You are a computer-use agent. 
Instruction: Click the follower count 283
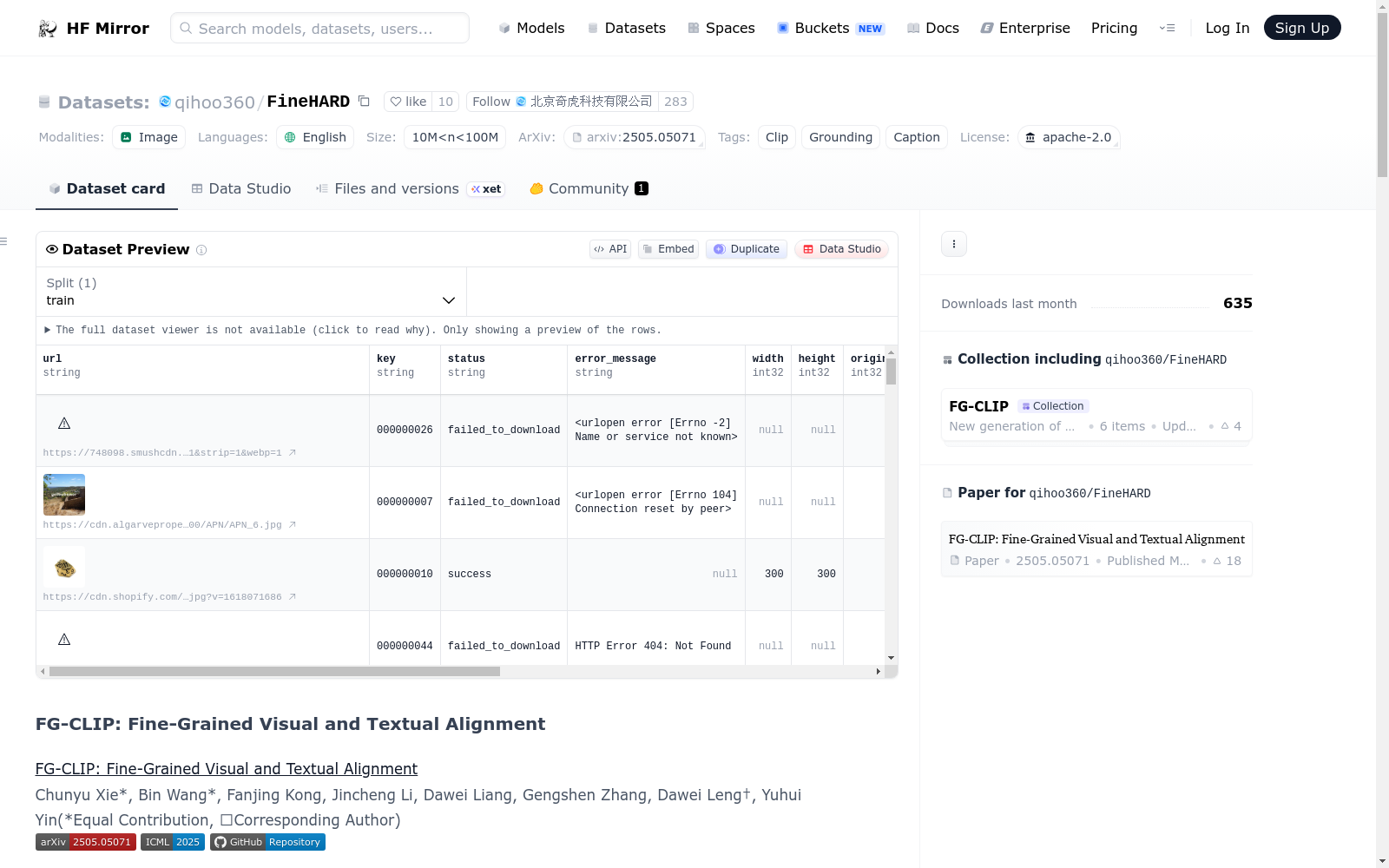675,102
